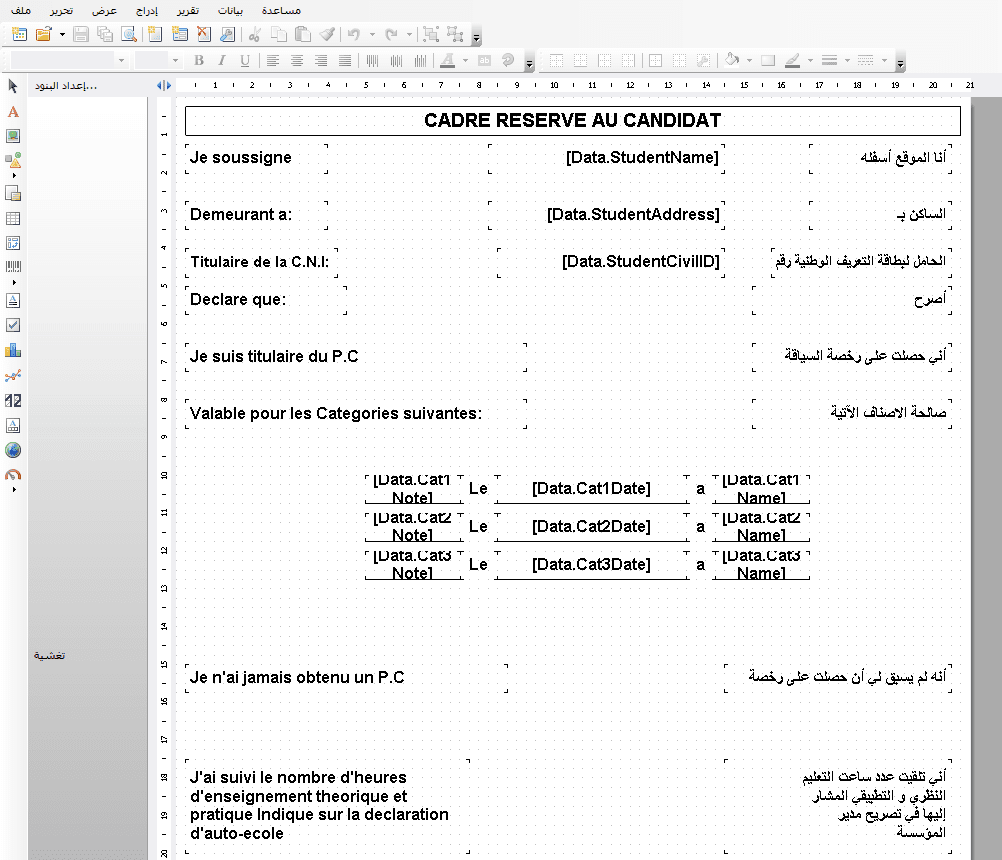The image size is (1002, 860).
Task: Open the undo history dropdown arrow
Action: click(x=371, y=33)
